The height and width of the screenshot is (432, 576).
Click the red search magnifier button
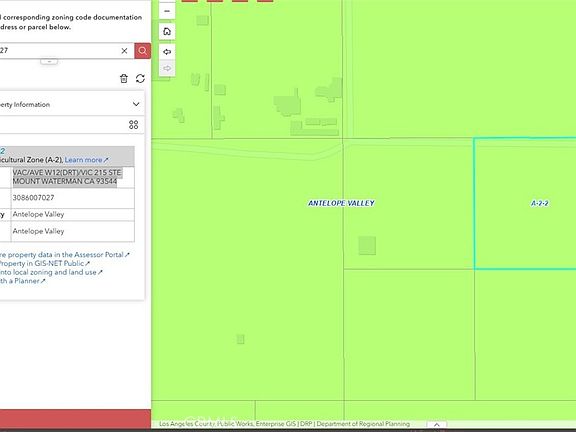[143, 51]
